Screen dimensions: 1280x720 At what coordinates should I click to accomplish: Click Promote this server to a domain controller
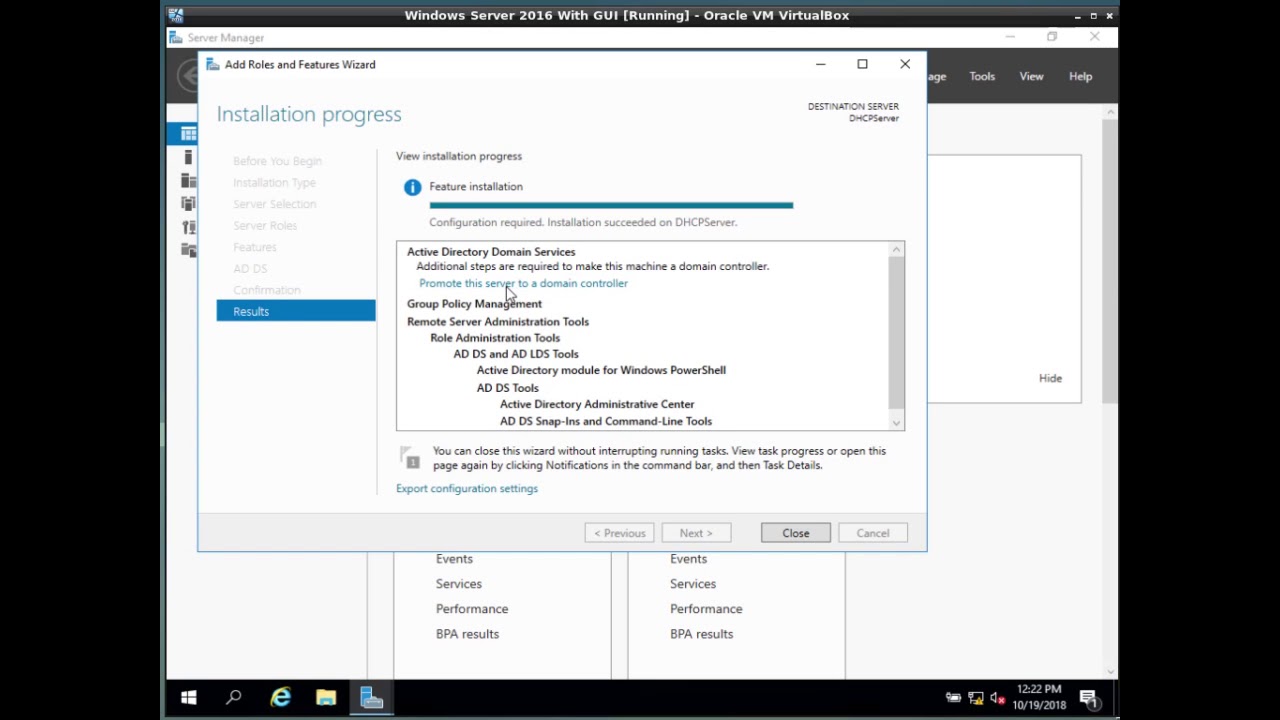[523, 283]
